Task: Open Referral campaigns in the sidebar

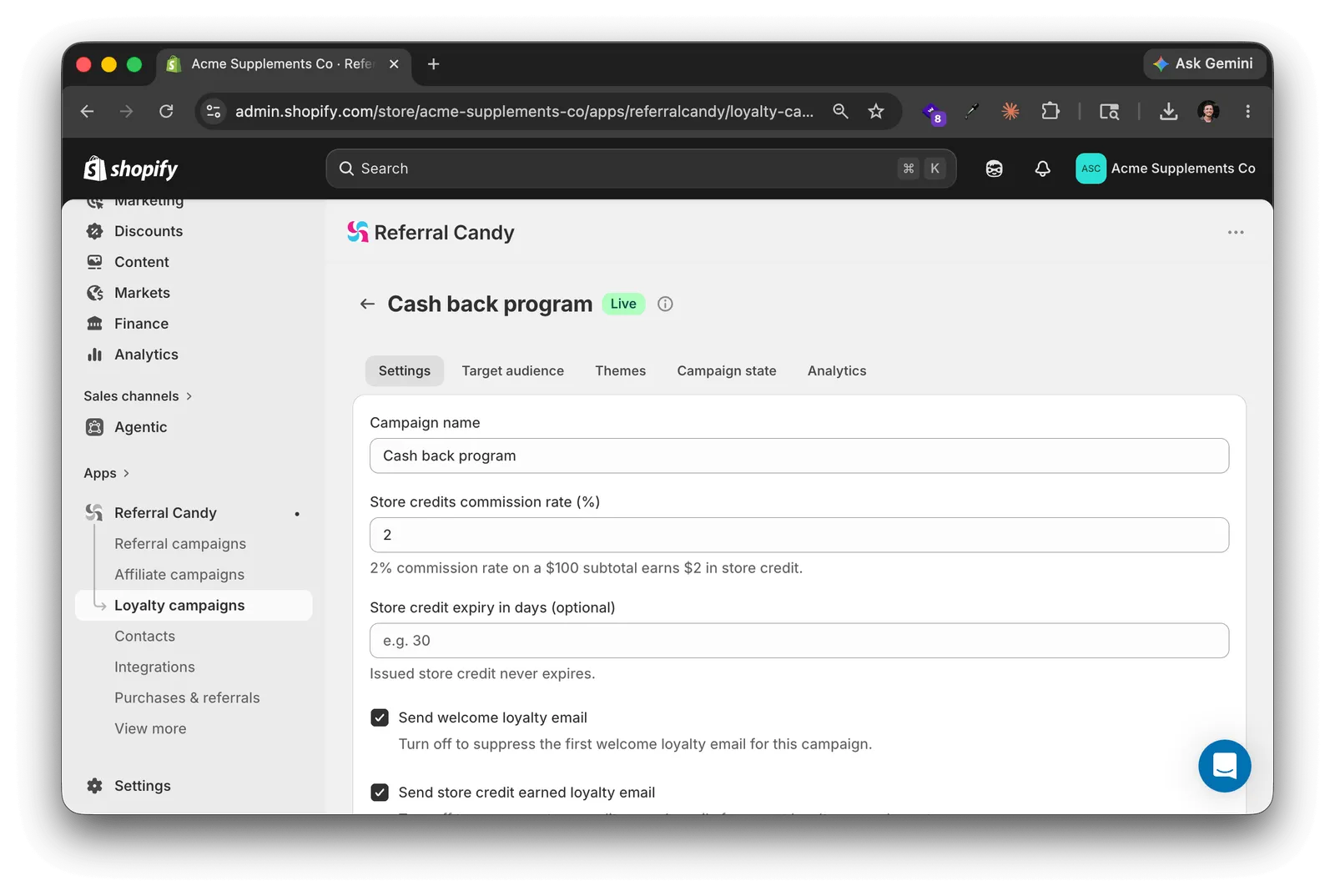Action: [180, 544]
